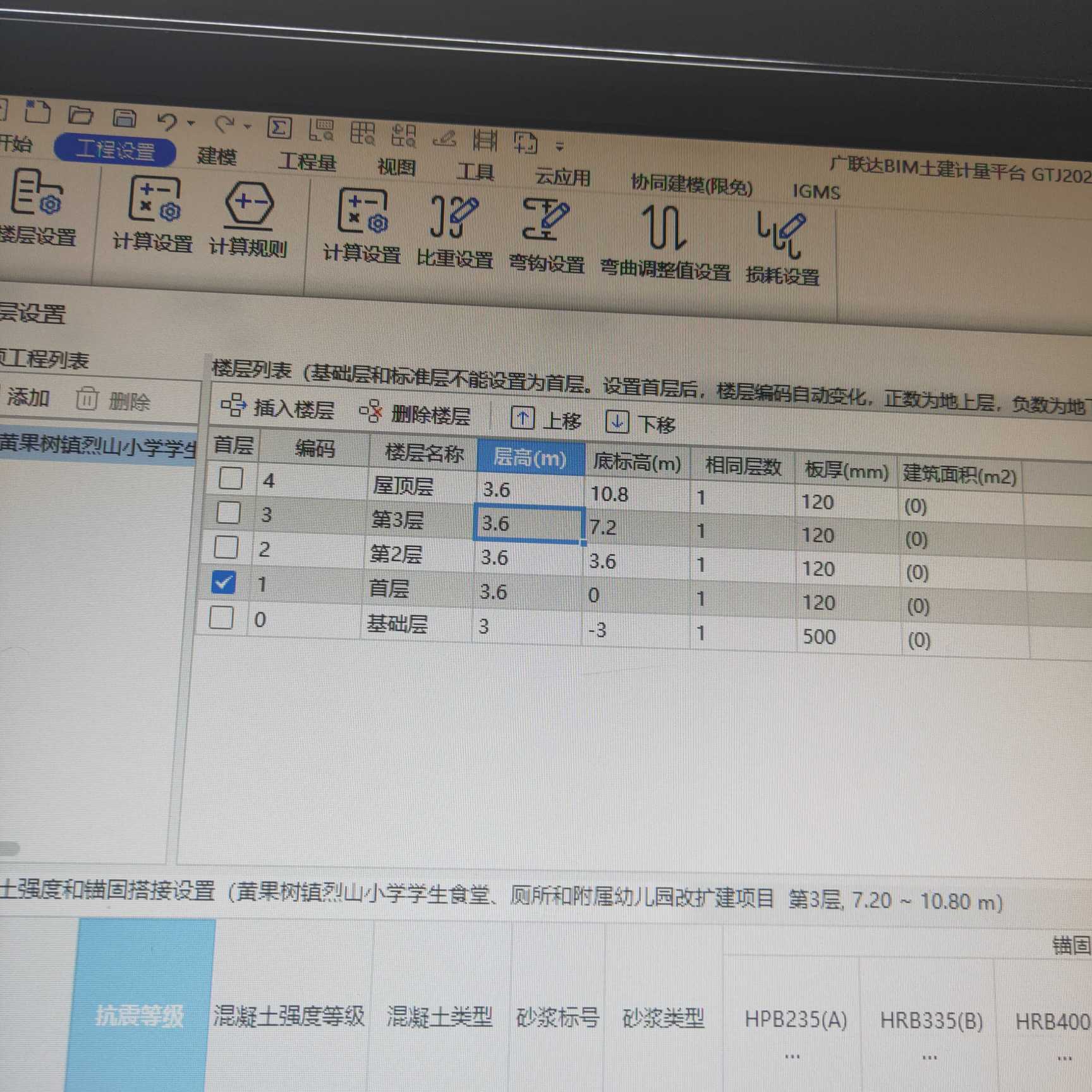
Task: Click the New file icon in quick toolbar
Action: click(x=37, y=111)
